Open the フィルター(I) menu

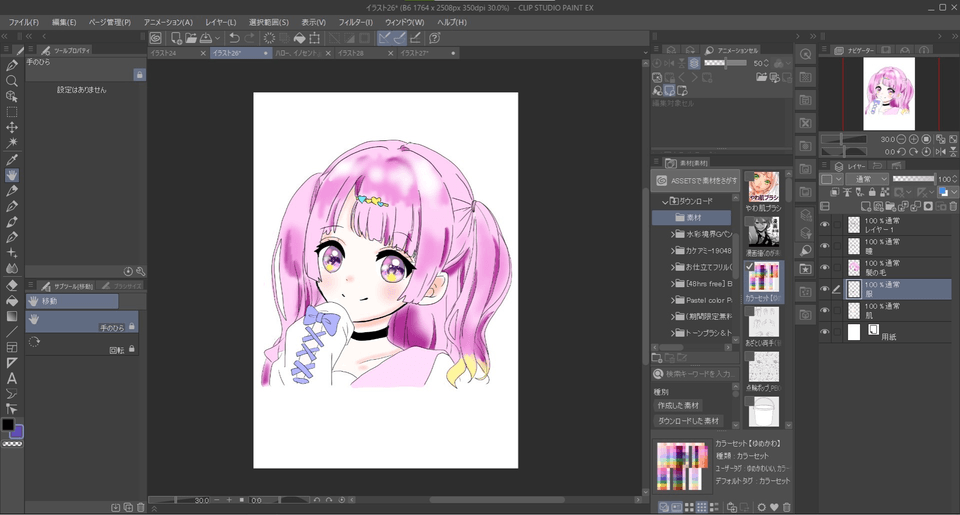pos(355,22)
